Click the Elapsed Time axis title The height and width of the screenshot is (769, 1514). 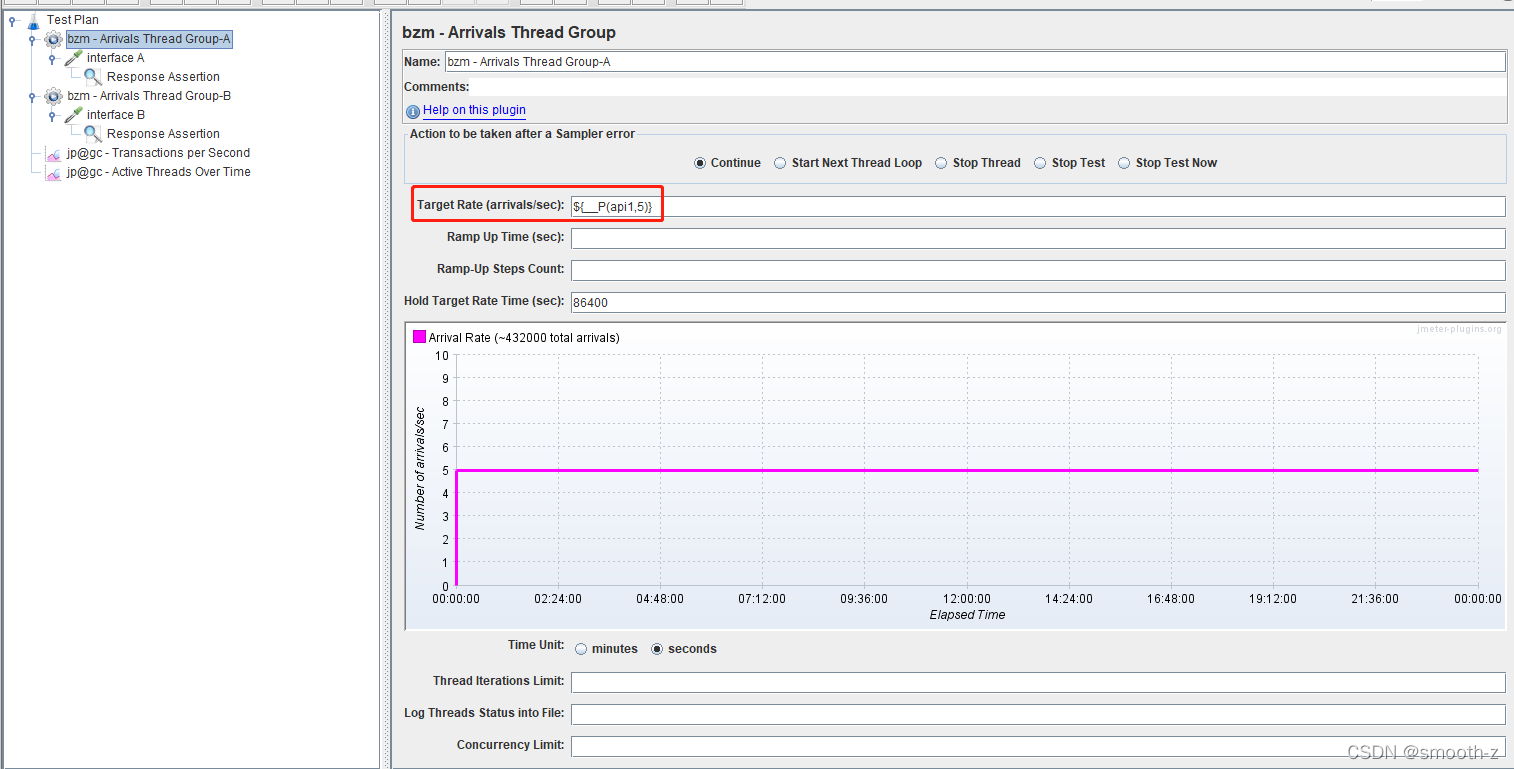coord(967,615)
